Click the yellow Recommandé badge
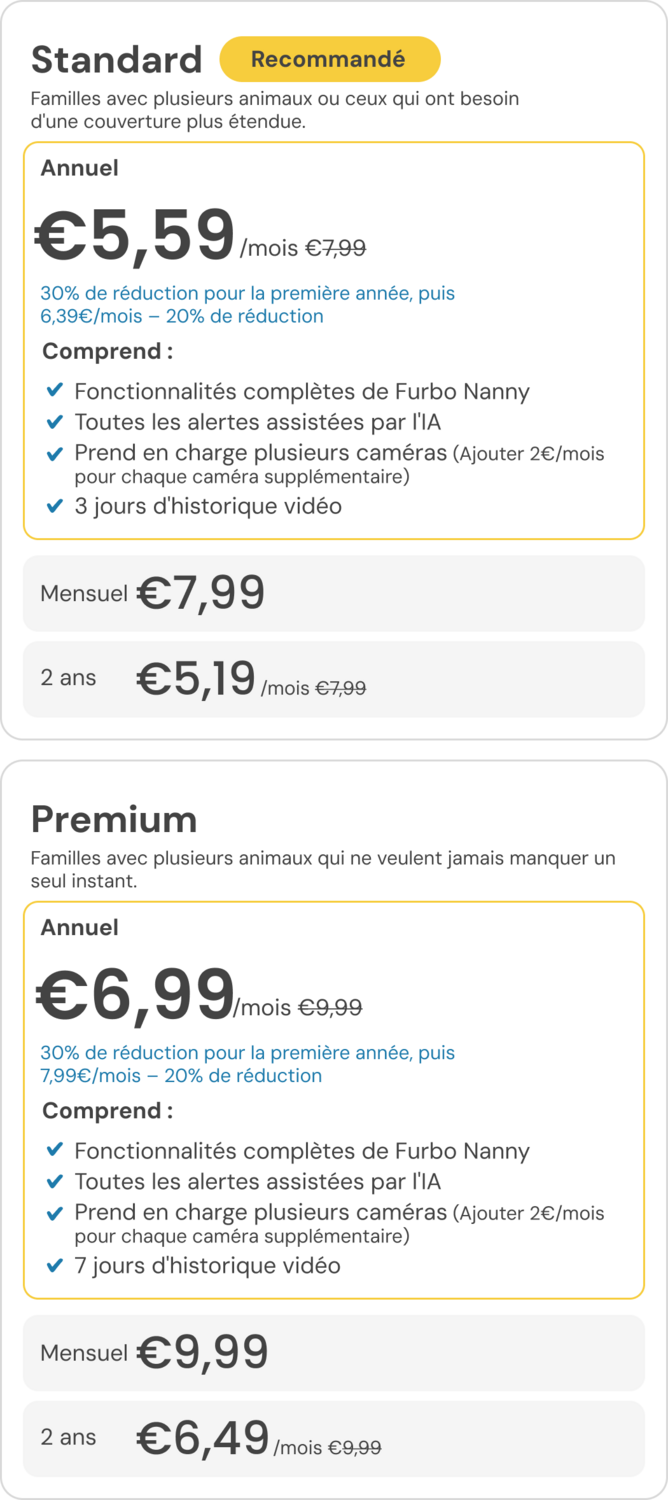Viewport: 668px width, 1500px height. click(x=329, y=59)
